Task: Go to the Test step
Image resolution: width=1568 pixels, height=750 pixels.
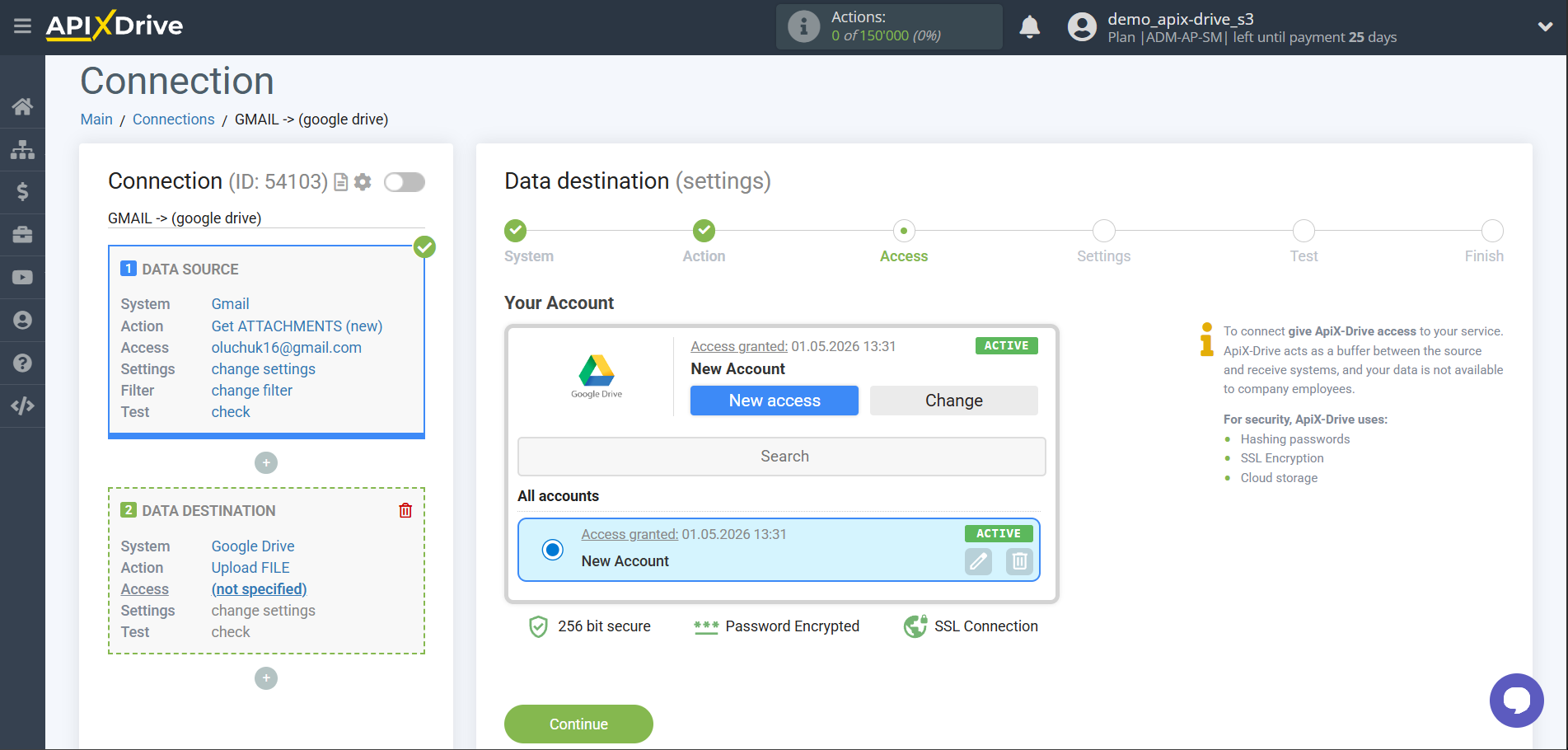Action: [1304, 231]
